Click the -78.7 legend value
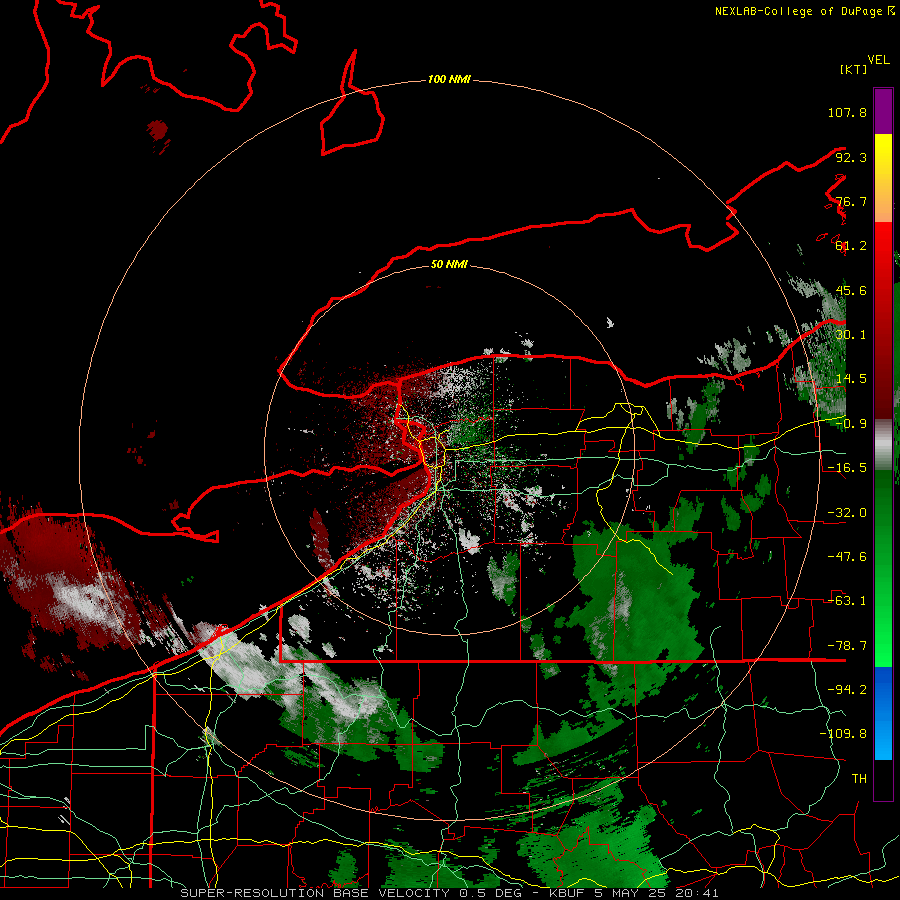The width and height of the screenshot is (900, 900). click(x=847, y=646)
